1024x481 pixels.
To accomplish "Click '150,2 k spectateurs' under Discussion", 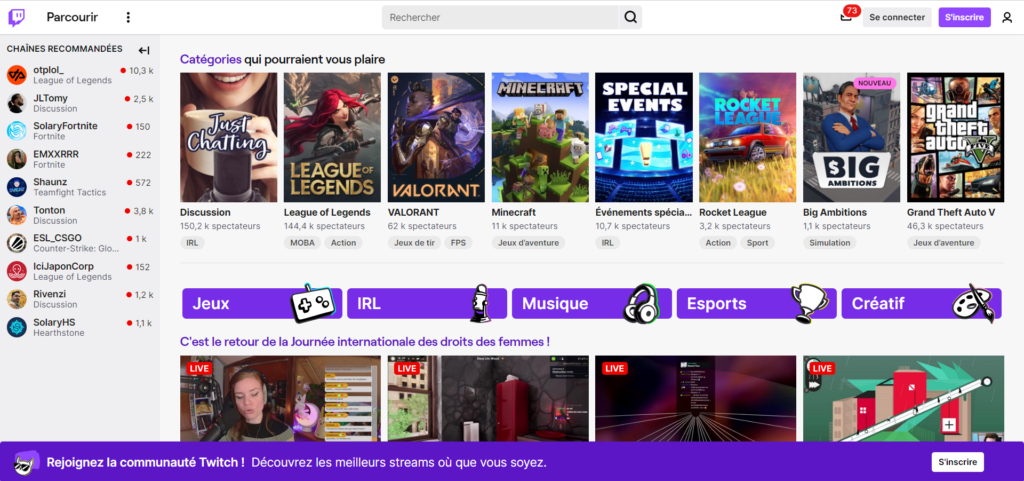I will [220, 226].
